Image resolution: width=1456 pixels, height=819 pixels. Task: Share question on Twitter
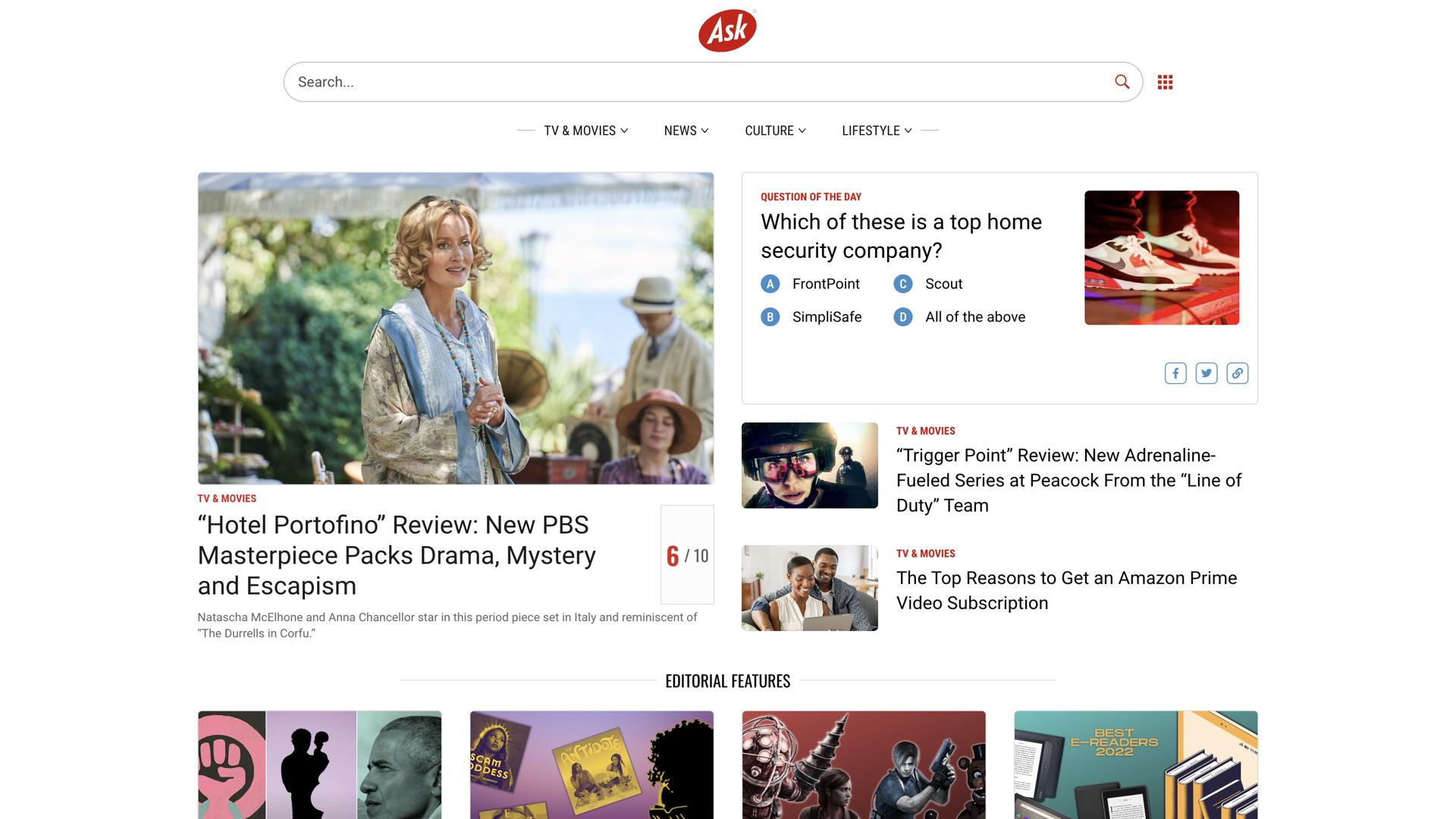(x=1207, y=373)
